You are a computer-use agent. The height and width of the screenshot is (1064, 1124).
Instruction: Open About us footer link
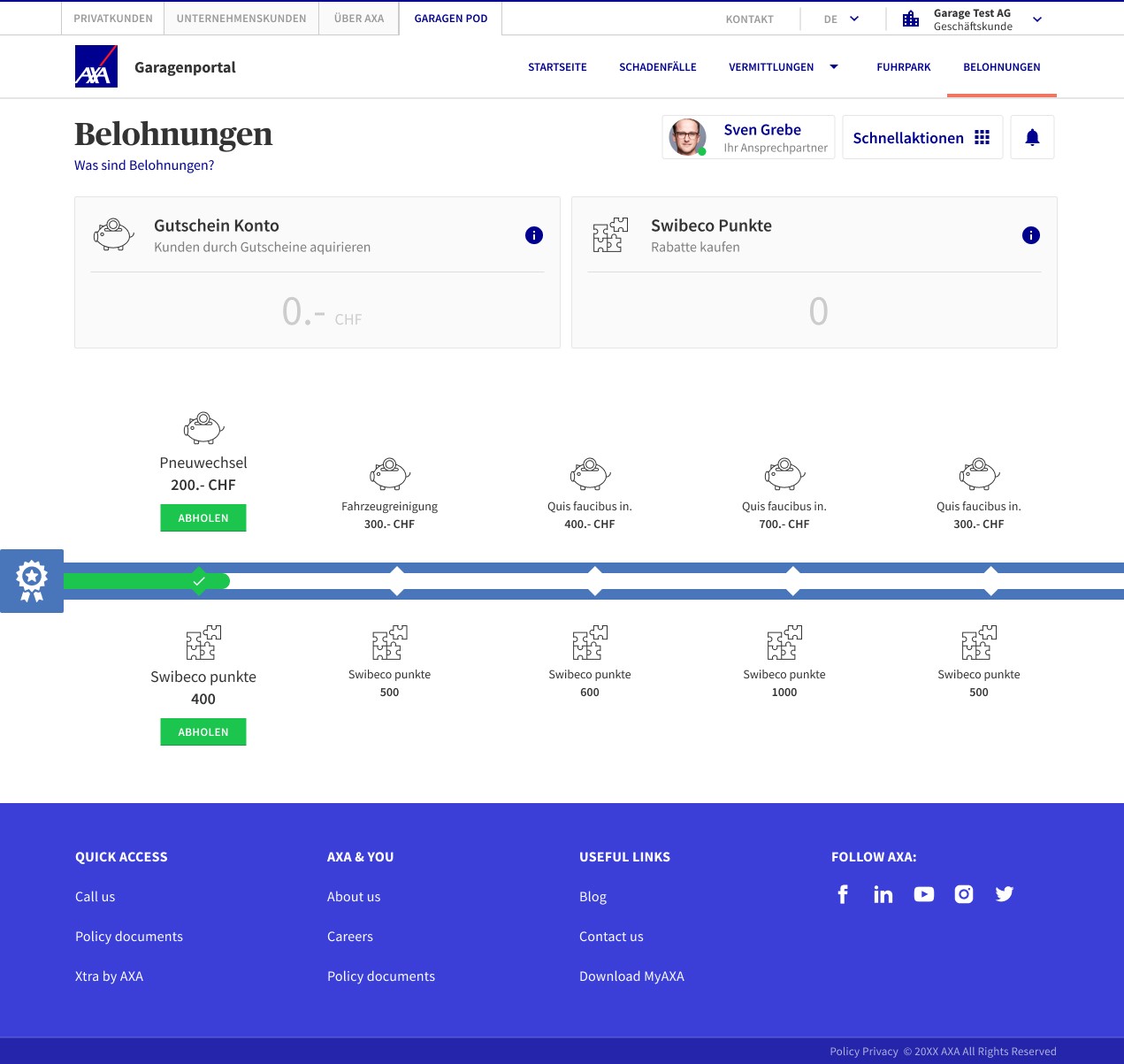click(354, 897)
